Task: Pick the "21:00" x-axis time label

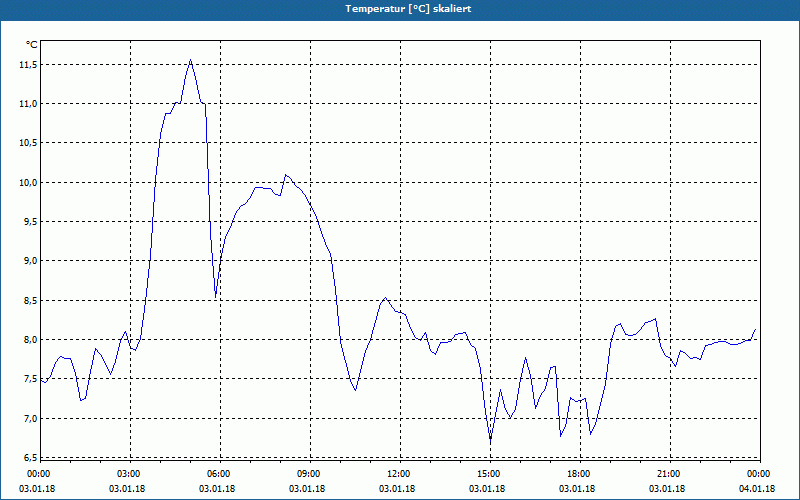Action: pos(670,474)
